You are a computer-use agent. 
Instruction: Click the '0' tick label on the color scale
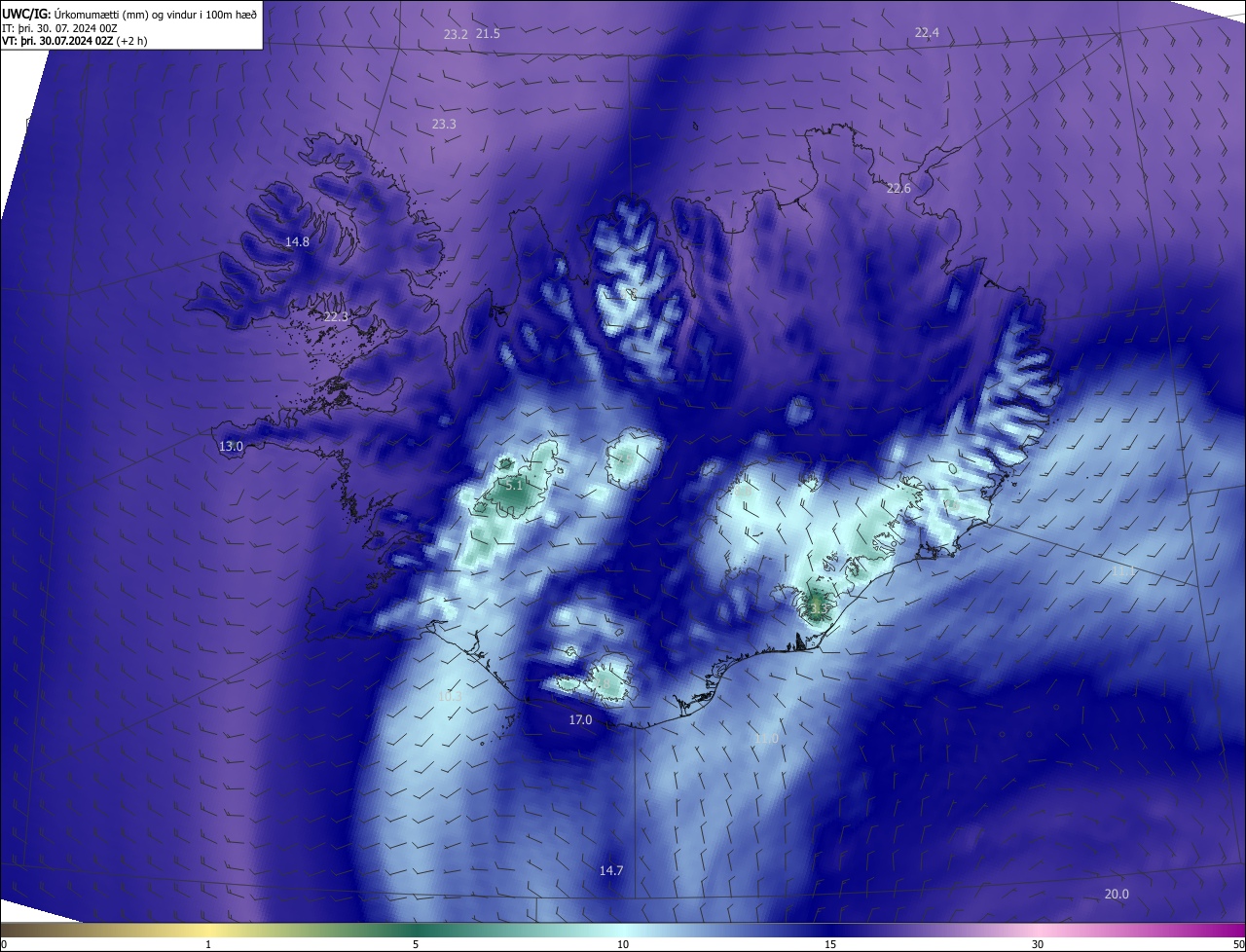[x=4, y=945]
